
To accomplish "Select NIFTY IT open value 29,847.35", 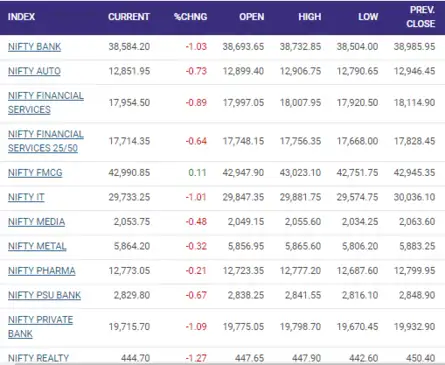I will click(243, 197).
